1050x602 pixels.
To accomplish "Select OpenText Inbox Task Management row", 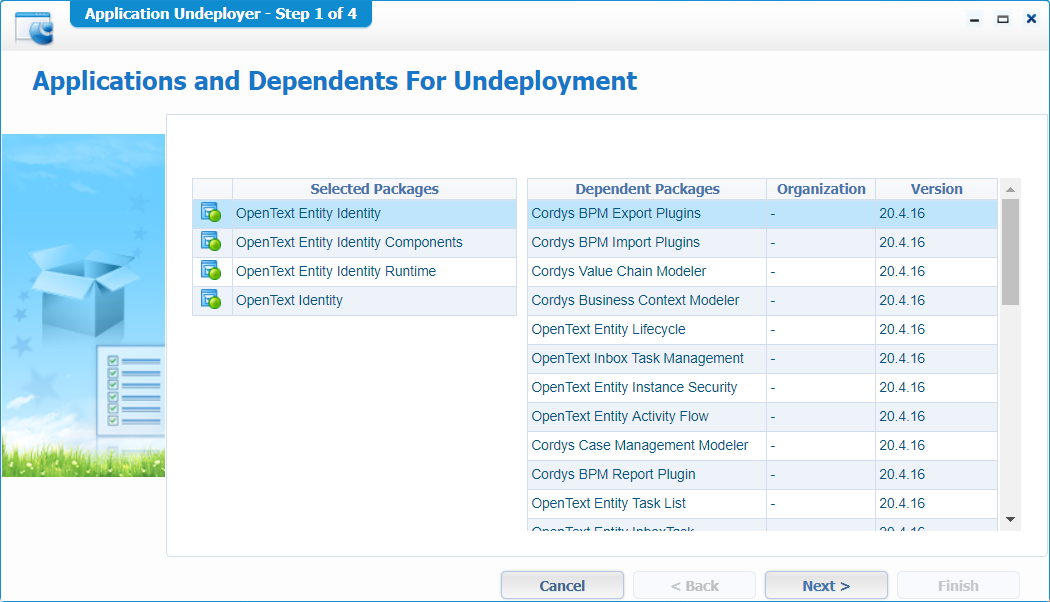I will tap(762, 358).
